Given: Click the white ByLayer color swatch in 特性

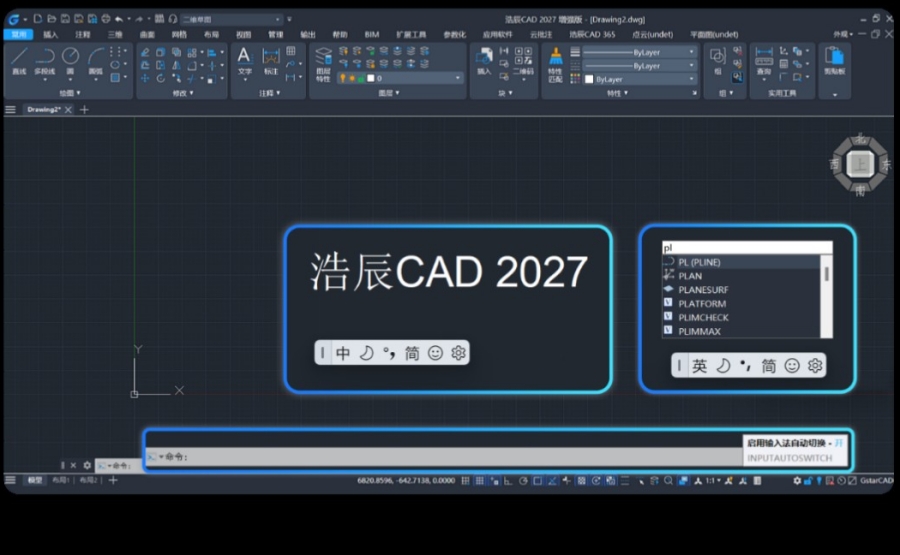Looking at the screenshot, I should click(x=589, y=79).
